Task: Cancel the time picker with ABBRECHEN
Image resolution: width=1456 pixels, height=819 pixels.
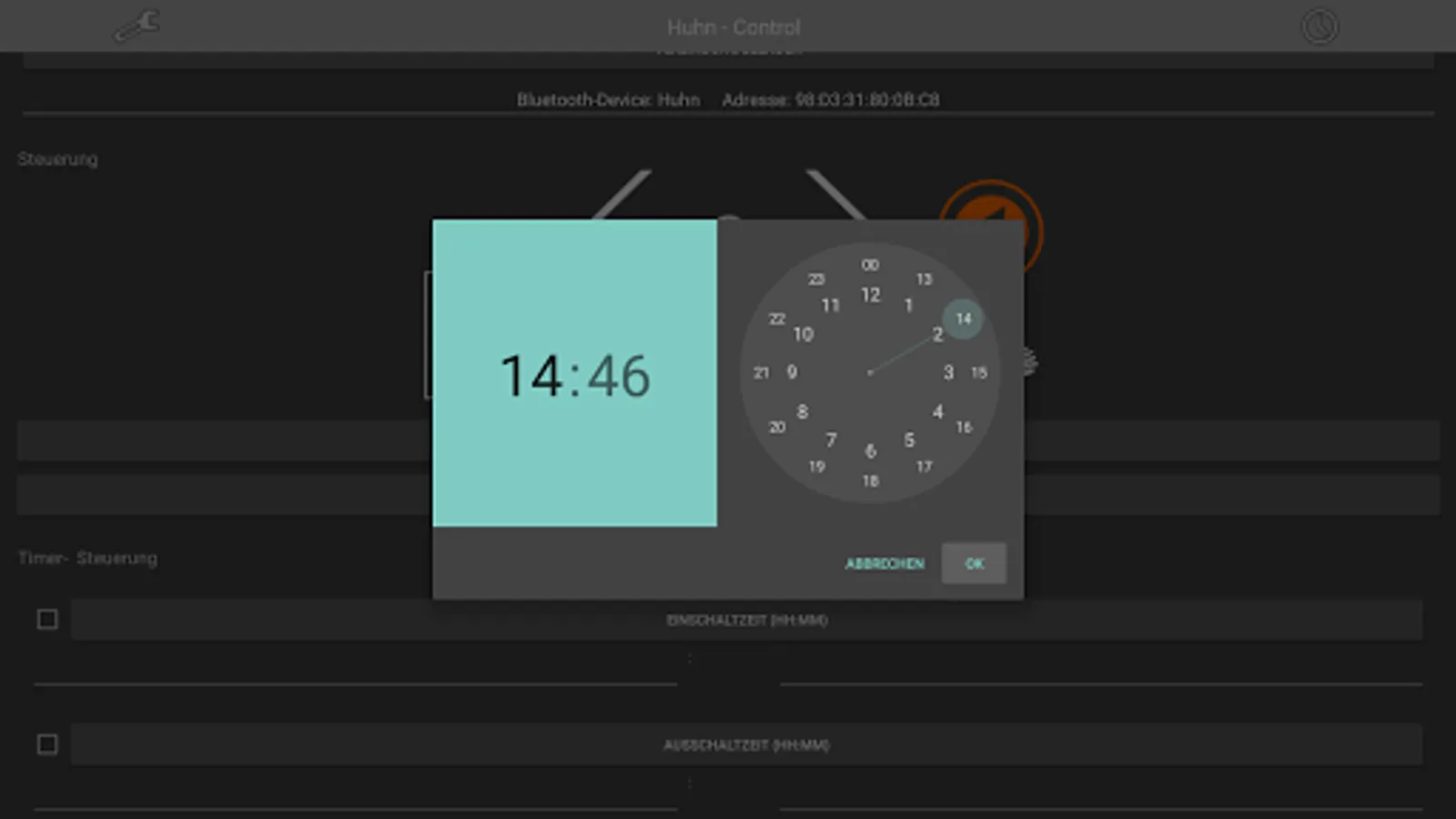Action: 884,563
